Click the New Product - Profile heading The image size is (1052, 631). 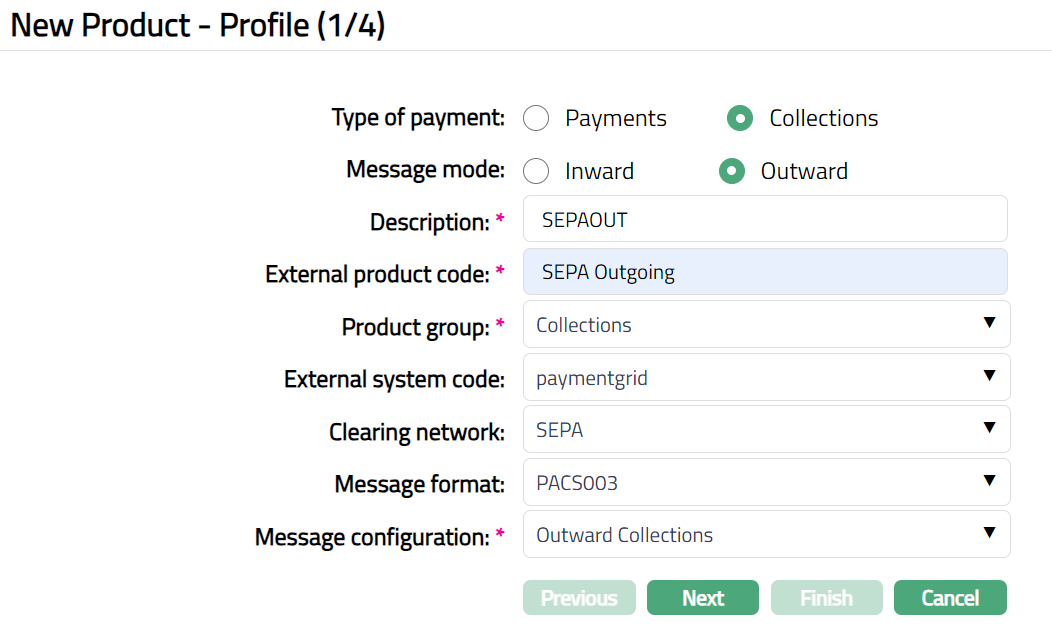click(x=198, y=26)
